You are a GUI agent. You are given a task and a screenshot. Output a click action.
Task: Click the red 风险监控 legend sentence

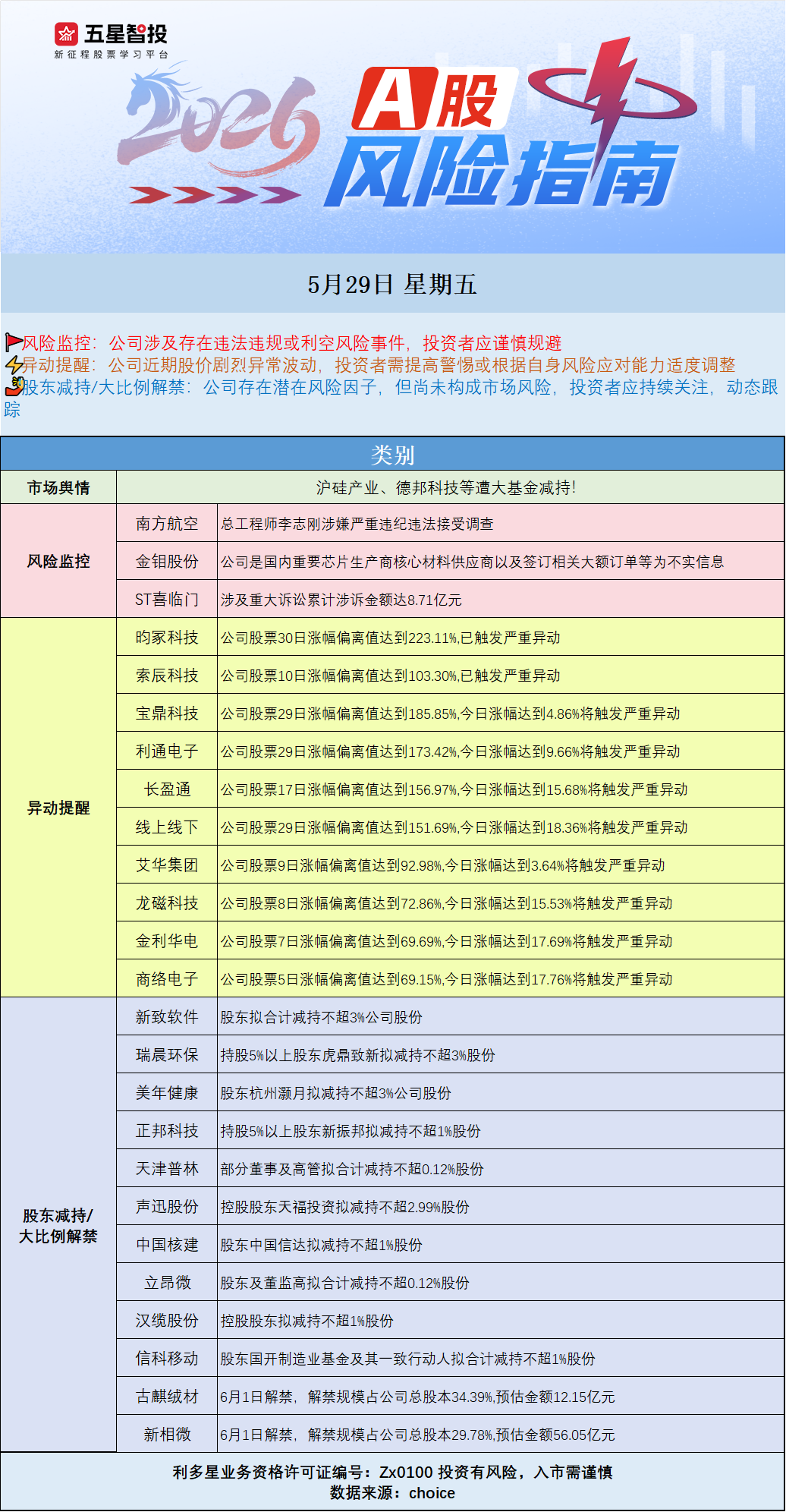point(292,342)
